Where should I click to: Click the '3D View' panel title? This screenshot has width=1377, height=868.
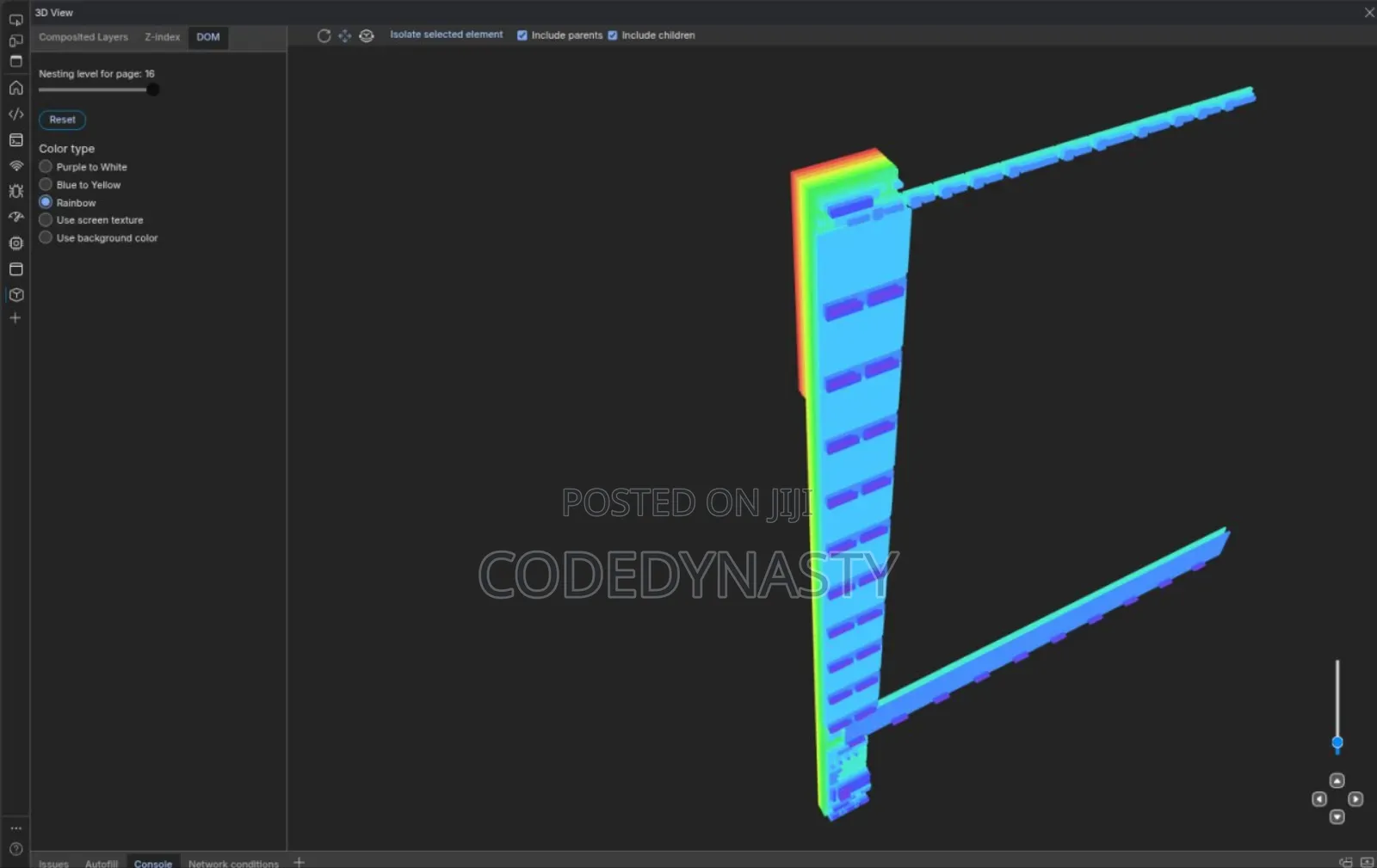pyautogui.click(x=53, y=12)
